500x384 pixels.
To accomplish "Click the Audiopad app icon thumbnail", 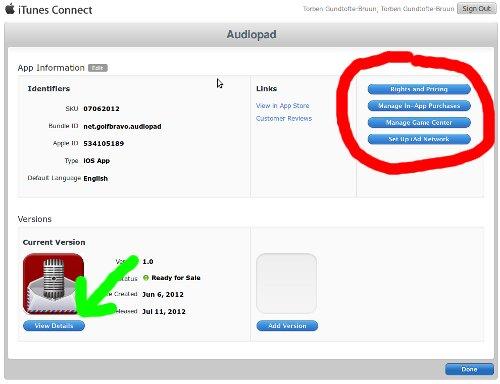I will point(53,284).
